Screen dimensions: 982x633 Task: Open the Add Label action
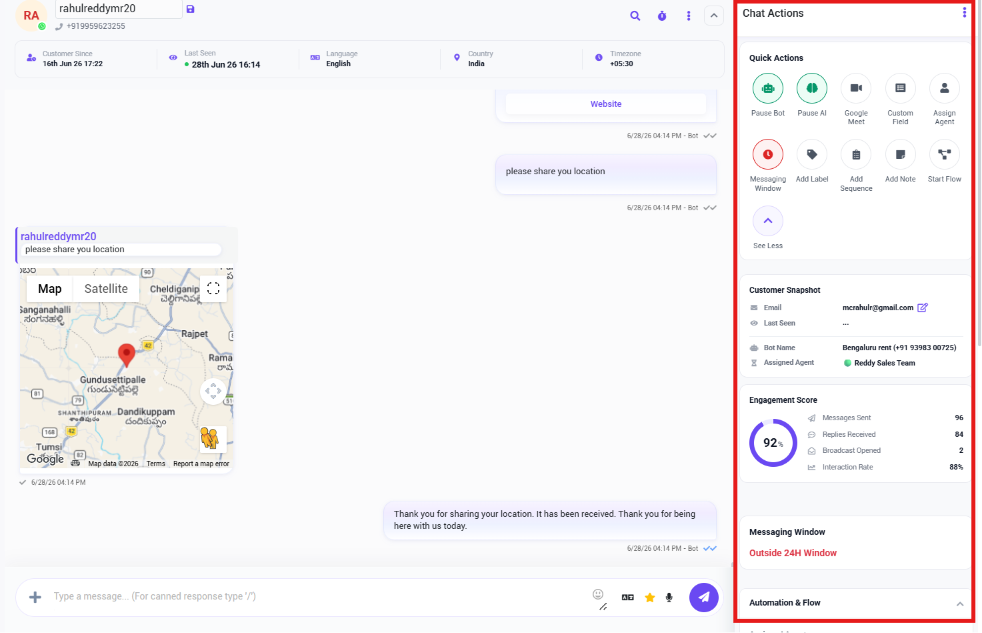812,154
